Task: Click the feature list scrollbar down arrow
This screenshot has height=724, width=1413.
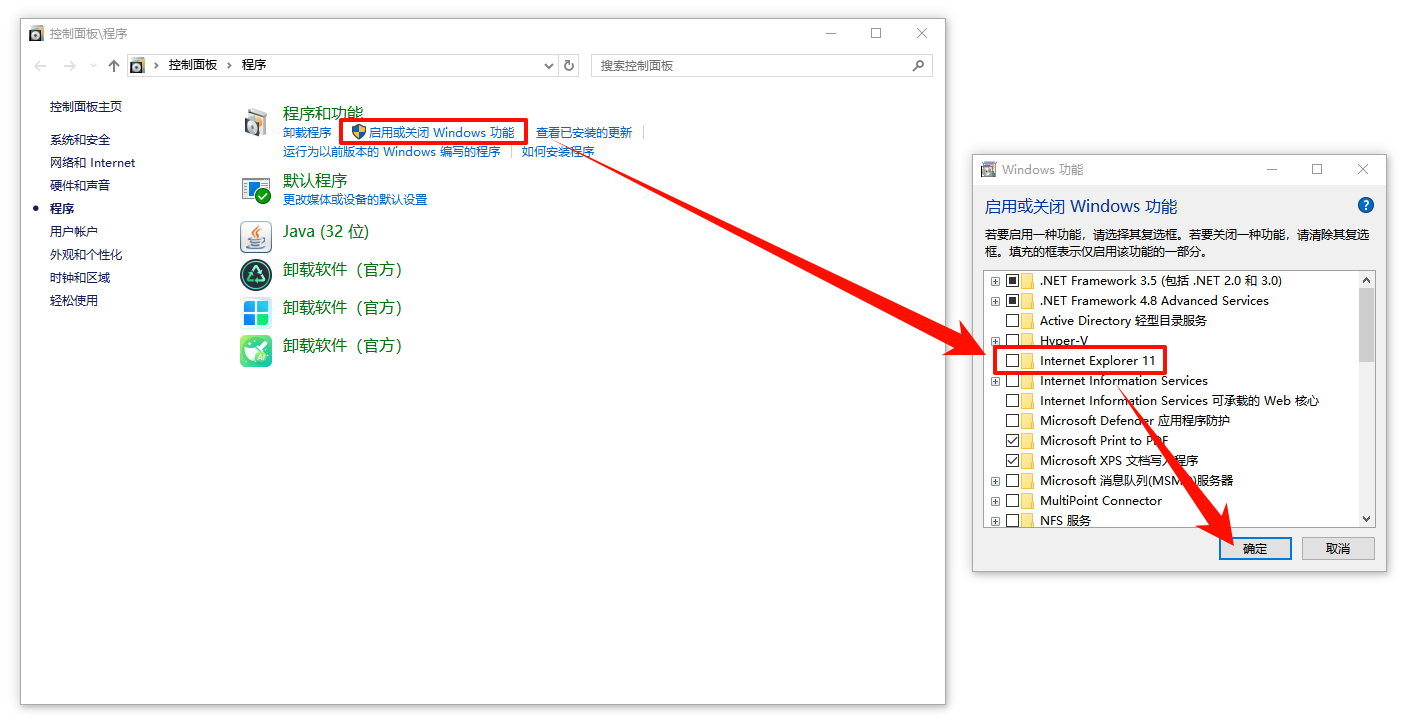Action: click(1367, 519)
